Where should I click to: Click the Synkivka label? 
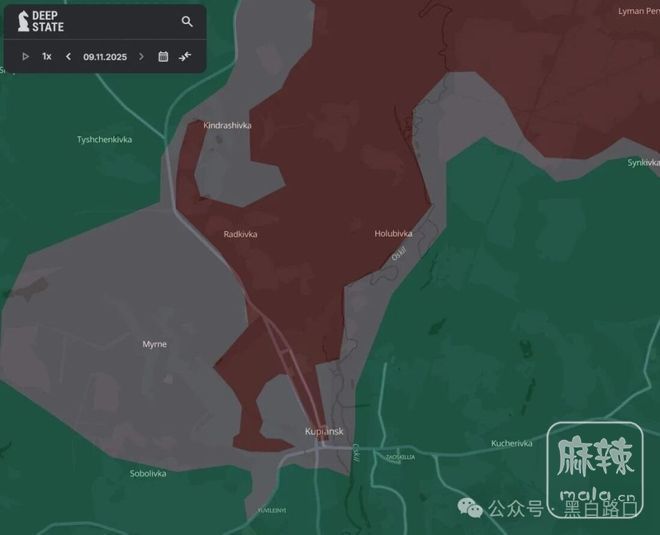tap(643, 162)
